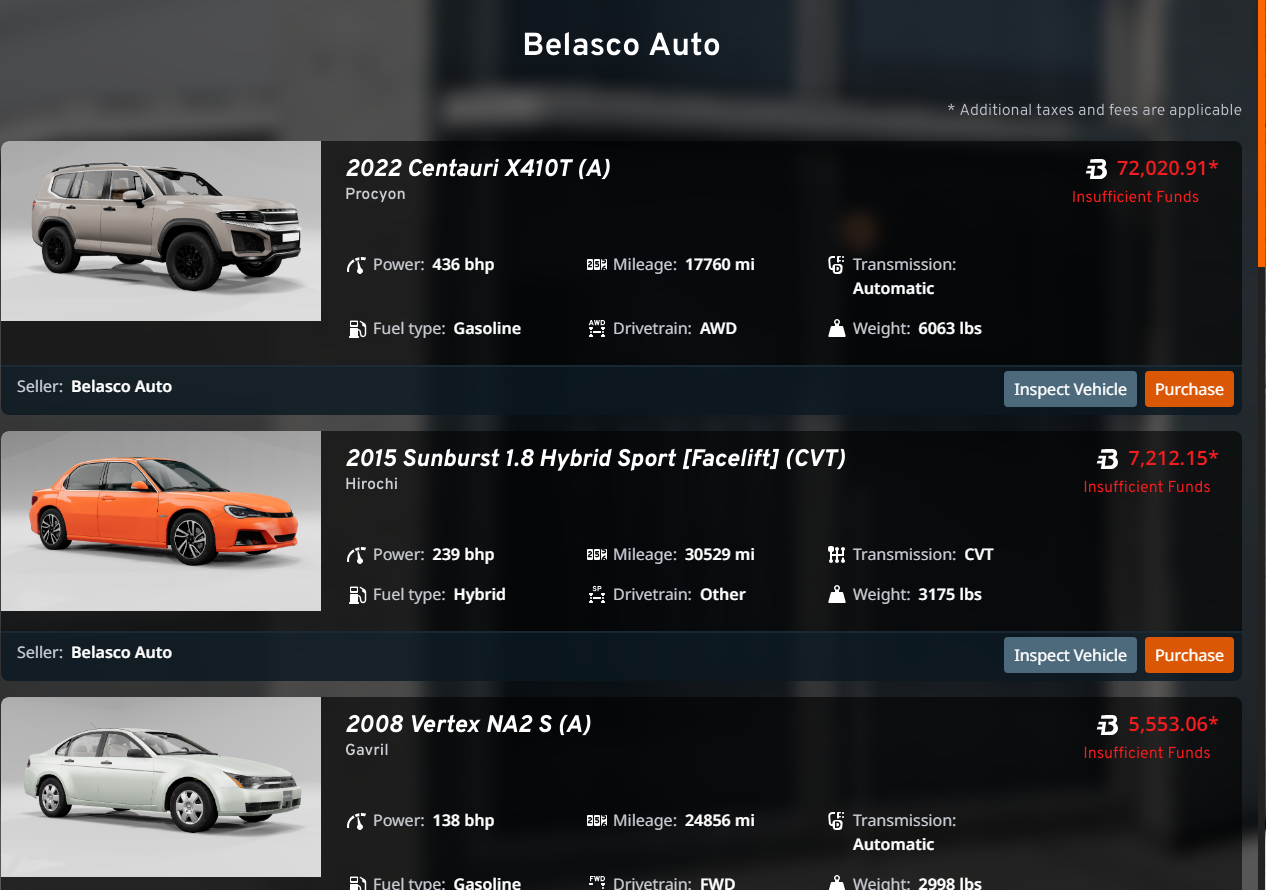1266x890 pixels.
Task: Click the currency icon beside 7,212.15
Action: click(1108, 459)
